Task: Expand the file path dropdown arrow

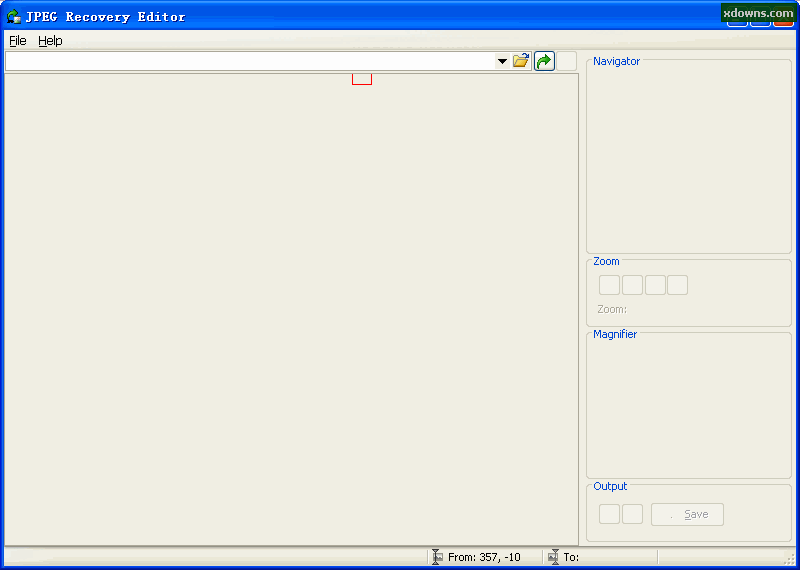Action: point(502,61)
